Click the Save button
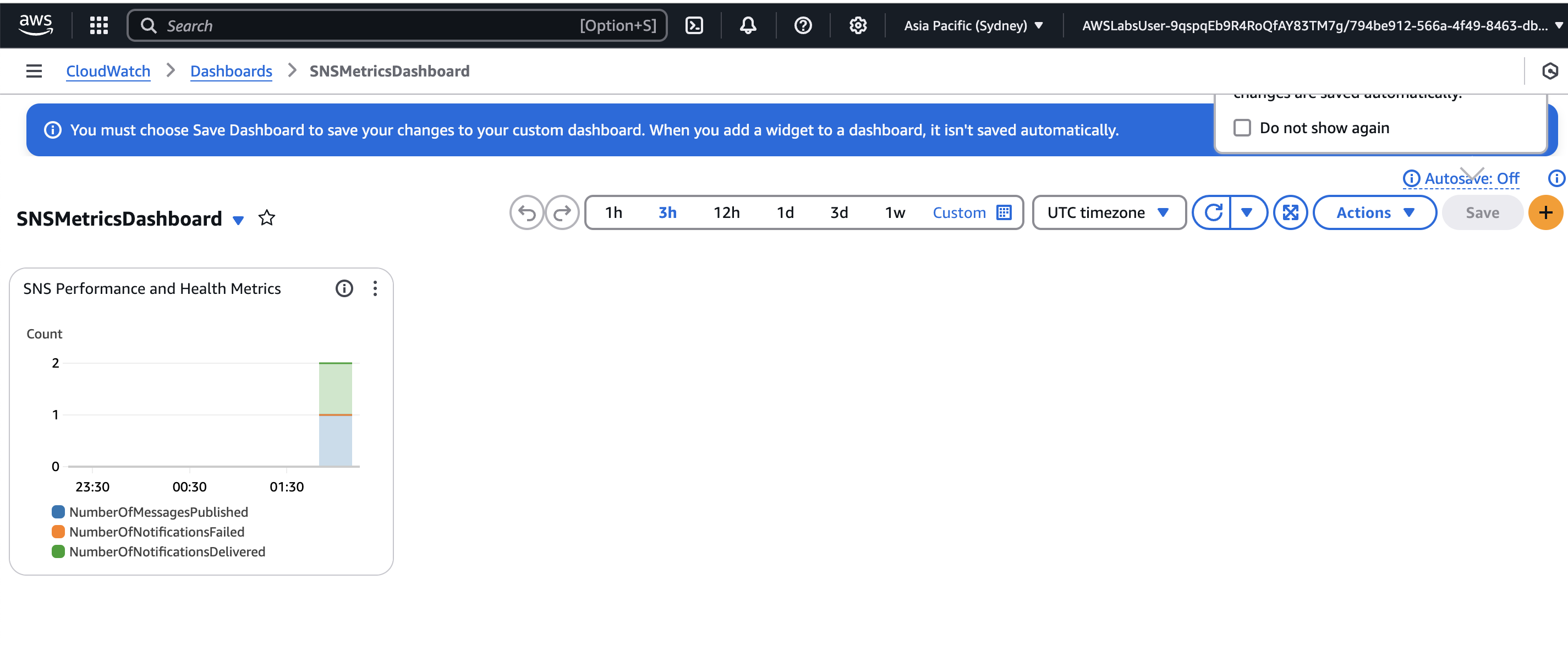The height and width of the screenshot is (645, 1568). (1482, 212)
